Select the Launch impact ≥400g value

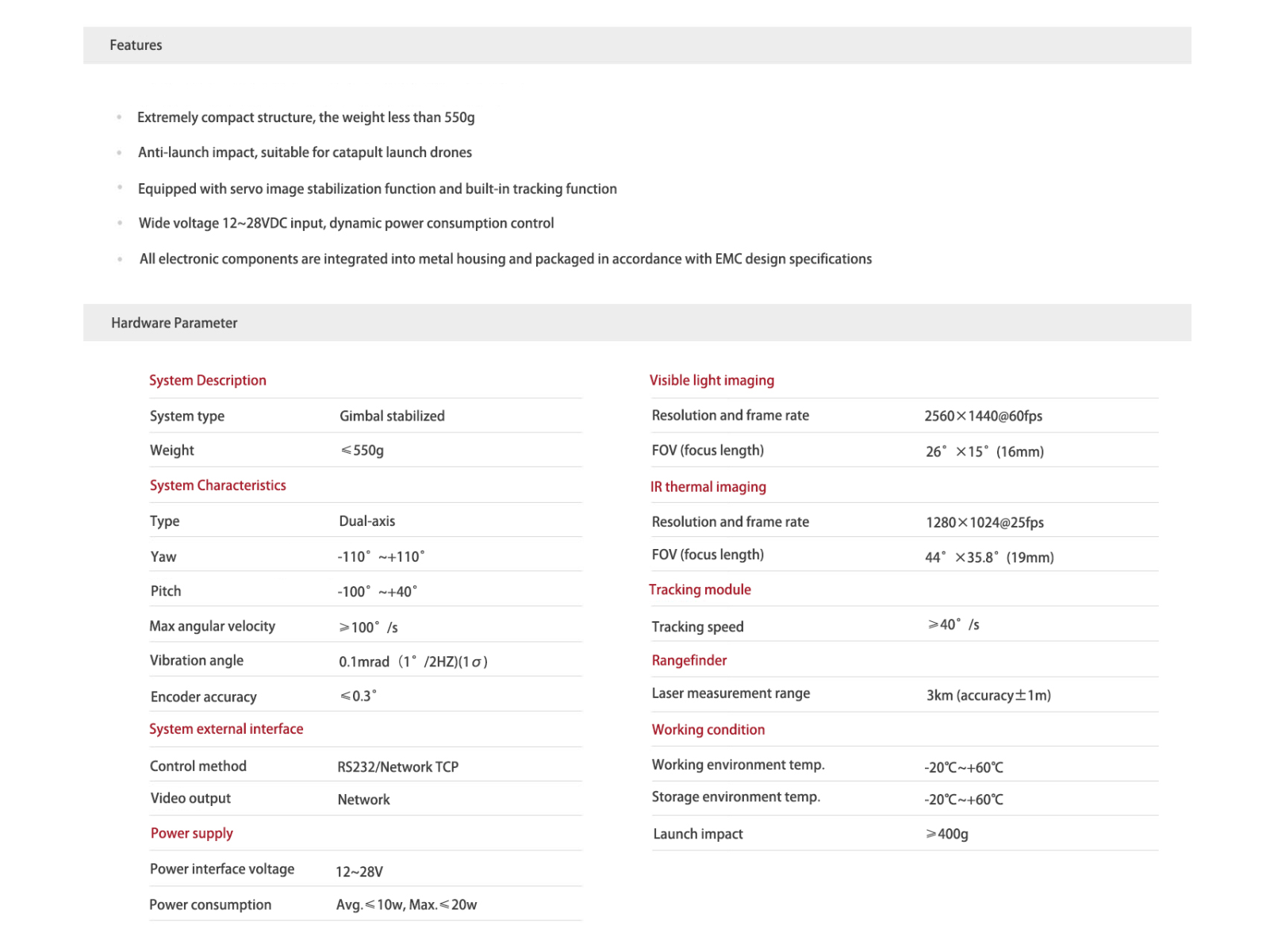(x=947, y=834)
